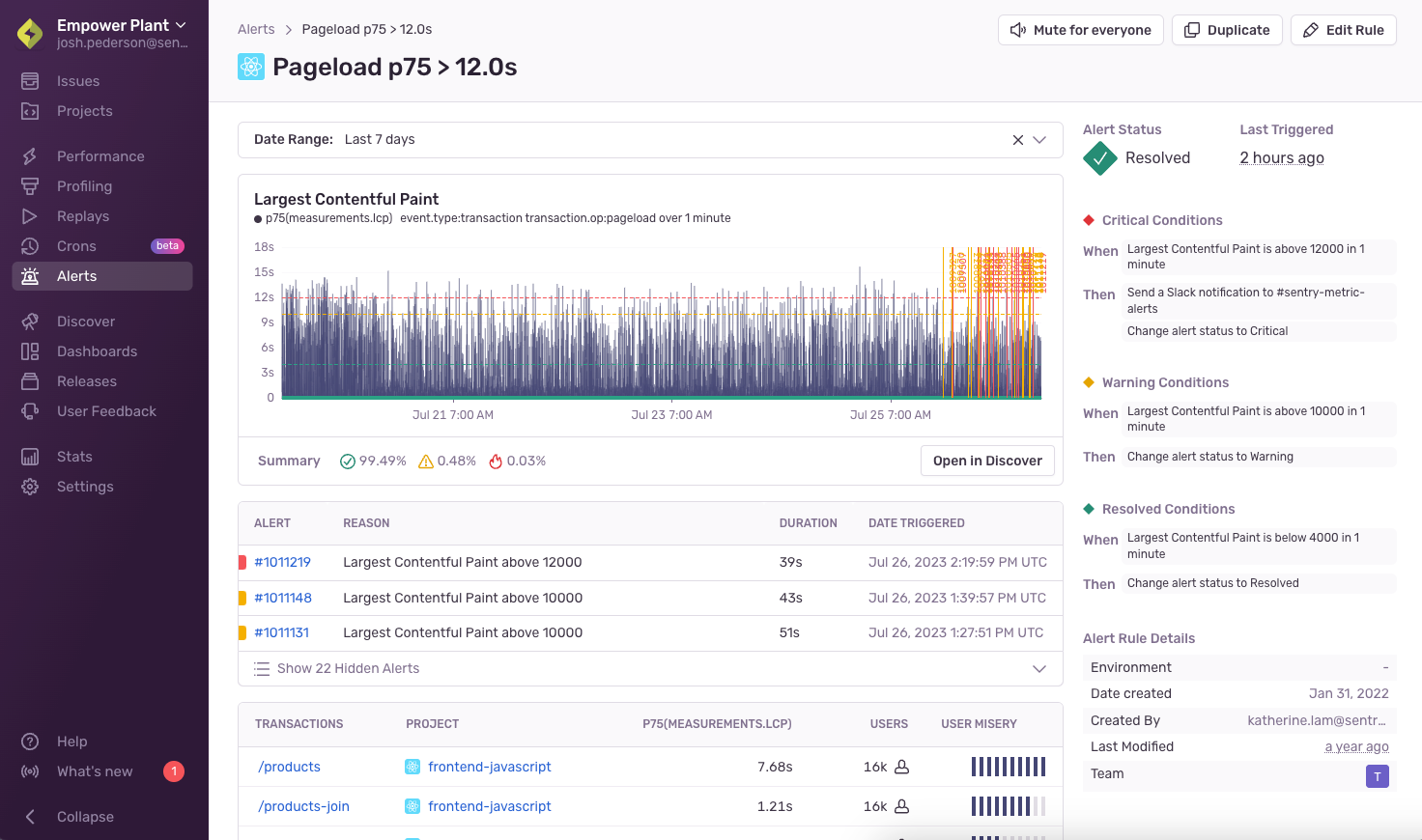Open the Settings gear icon in sidebar
Viewport: 1422px width, 840px height.
pos(30,487)
